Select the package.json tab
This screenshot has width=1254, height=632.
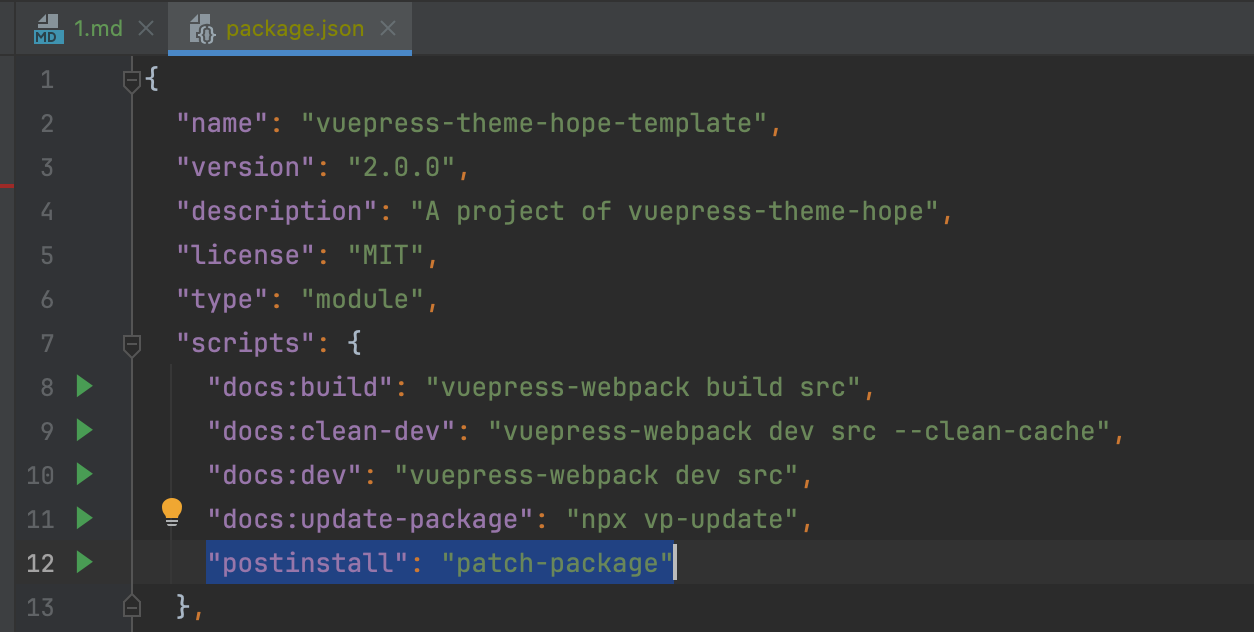tap(294, 29)
